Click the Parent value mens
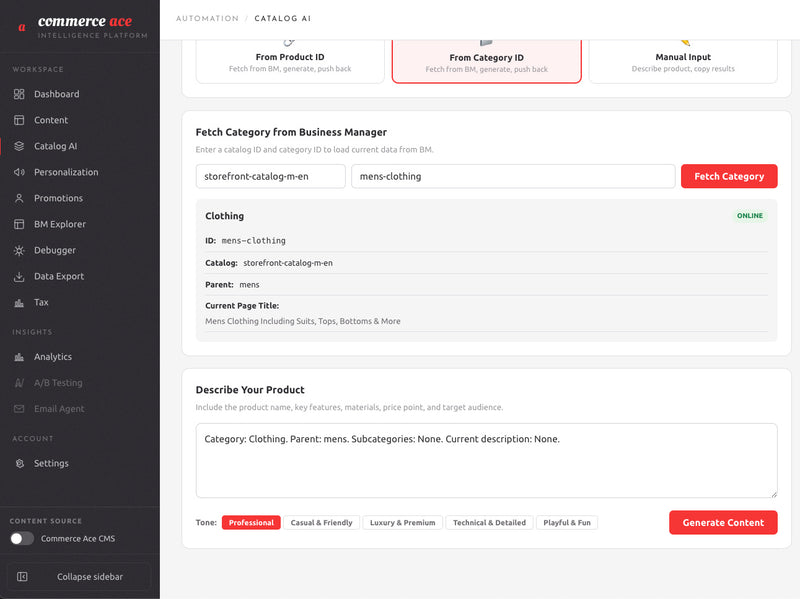Screen dimensions: 800x599 point(249,285)
